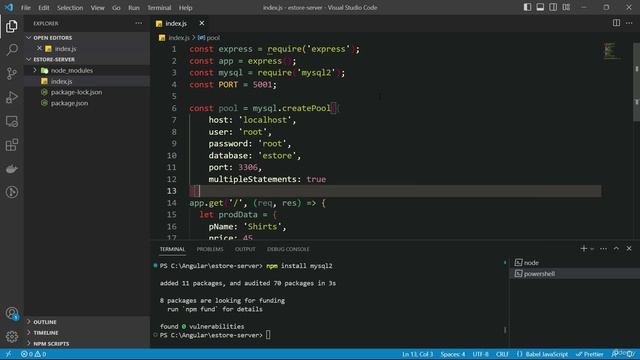Close the terminal panel

(629, 249)
